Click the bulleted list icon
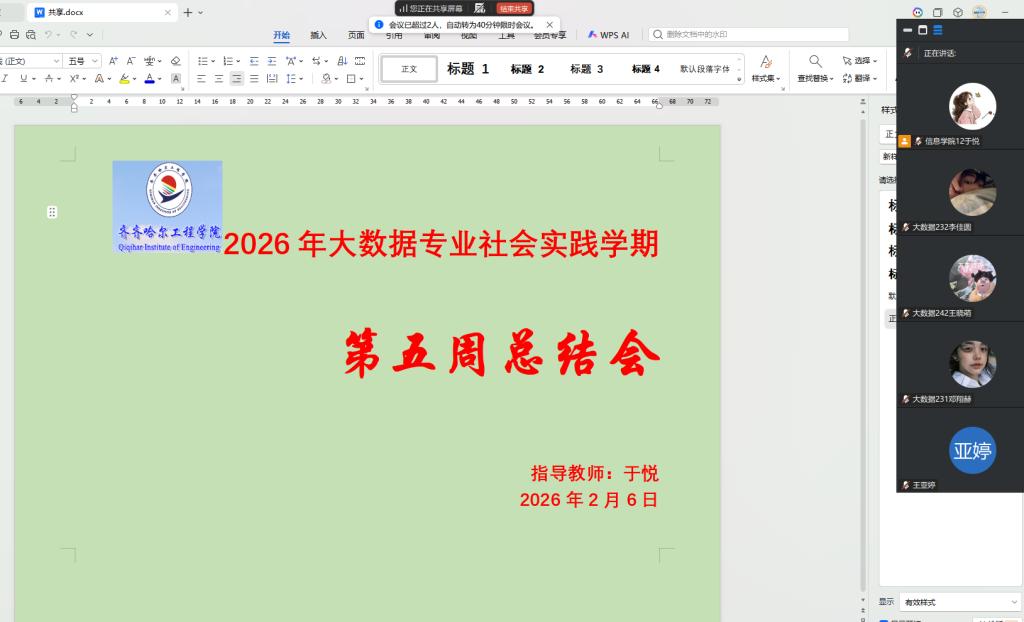 [x=201, y=61]
